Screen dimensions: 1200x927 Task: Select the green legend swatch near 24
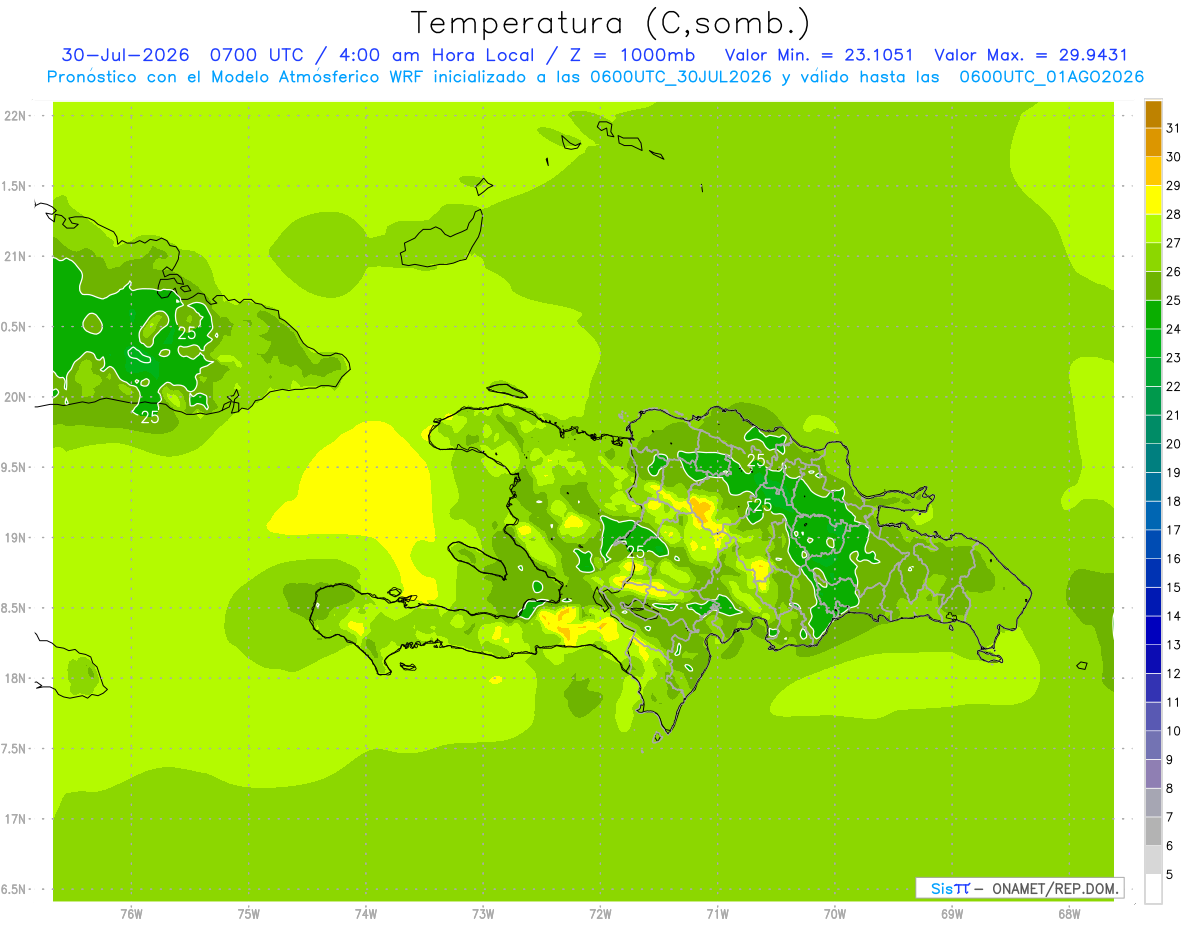[1153, 315]
